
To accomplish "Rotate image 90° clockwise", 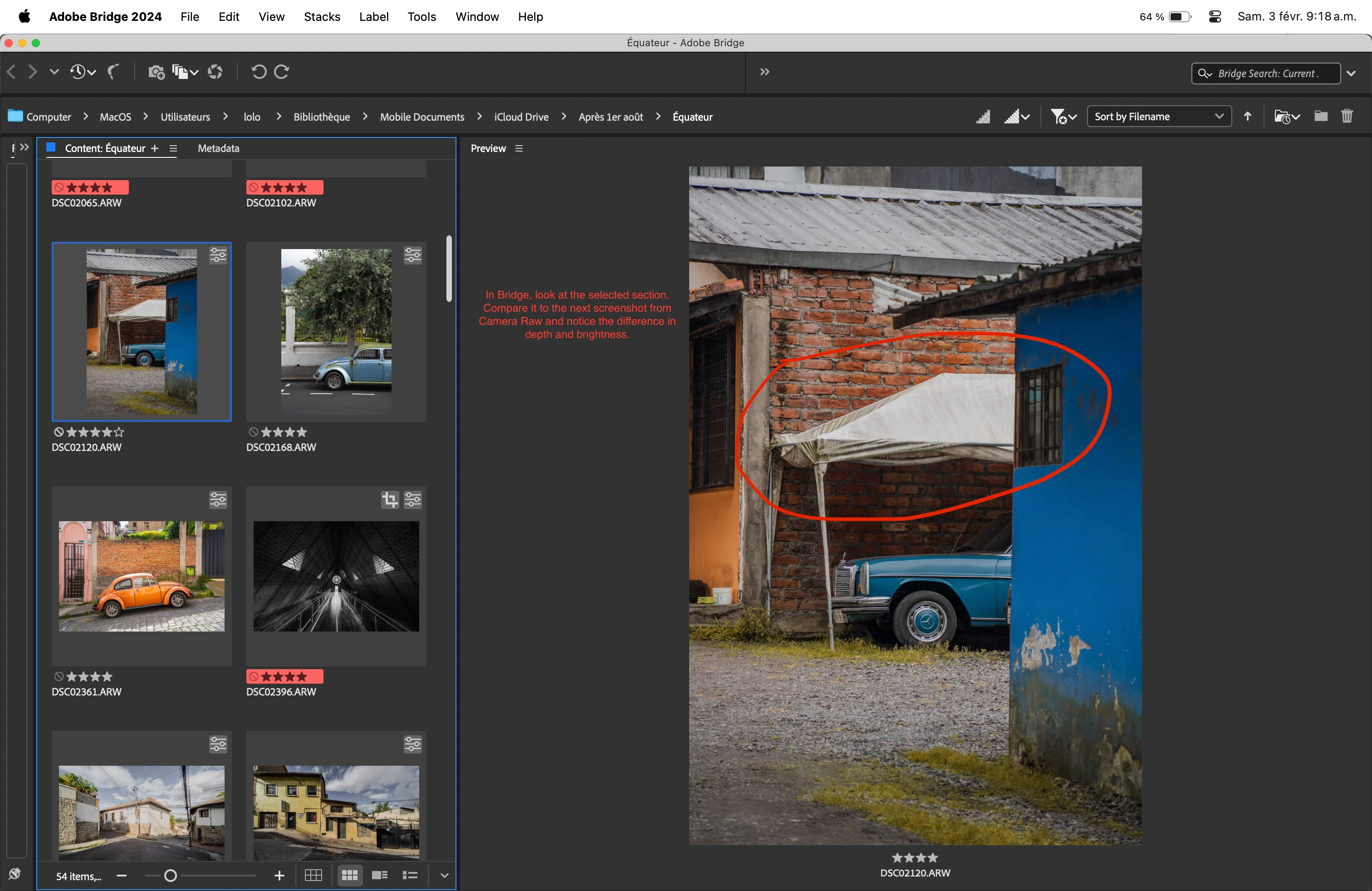I will tap(282, 72).
